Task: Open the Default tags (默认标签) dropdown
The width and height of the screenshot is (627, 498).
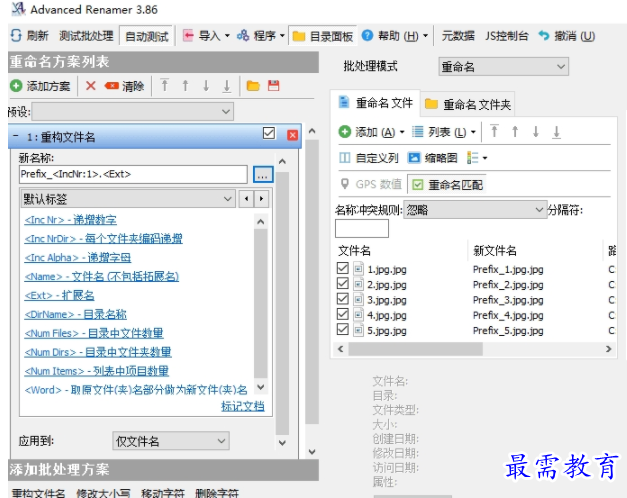Action: coord(128,199)
